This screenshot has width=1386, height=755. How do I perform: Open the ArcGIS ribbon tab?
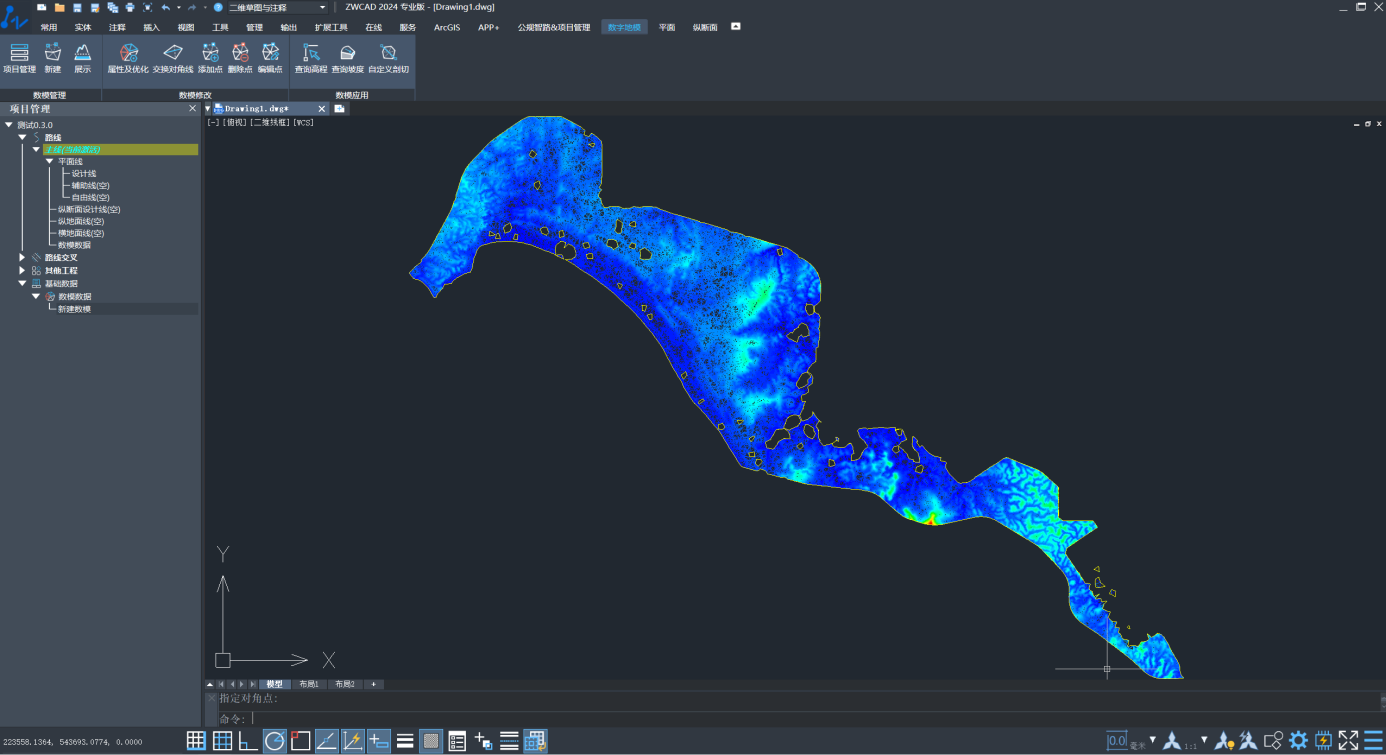pos(447,27)
